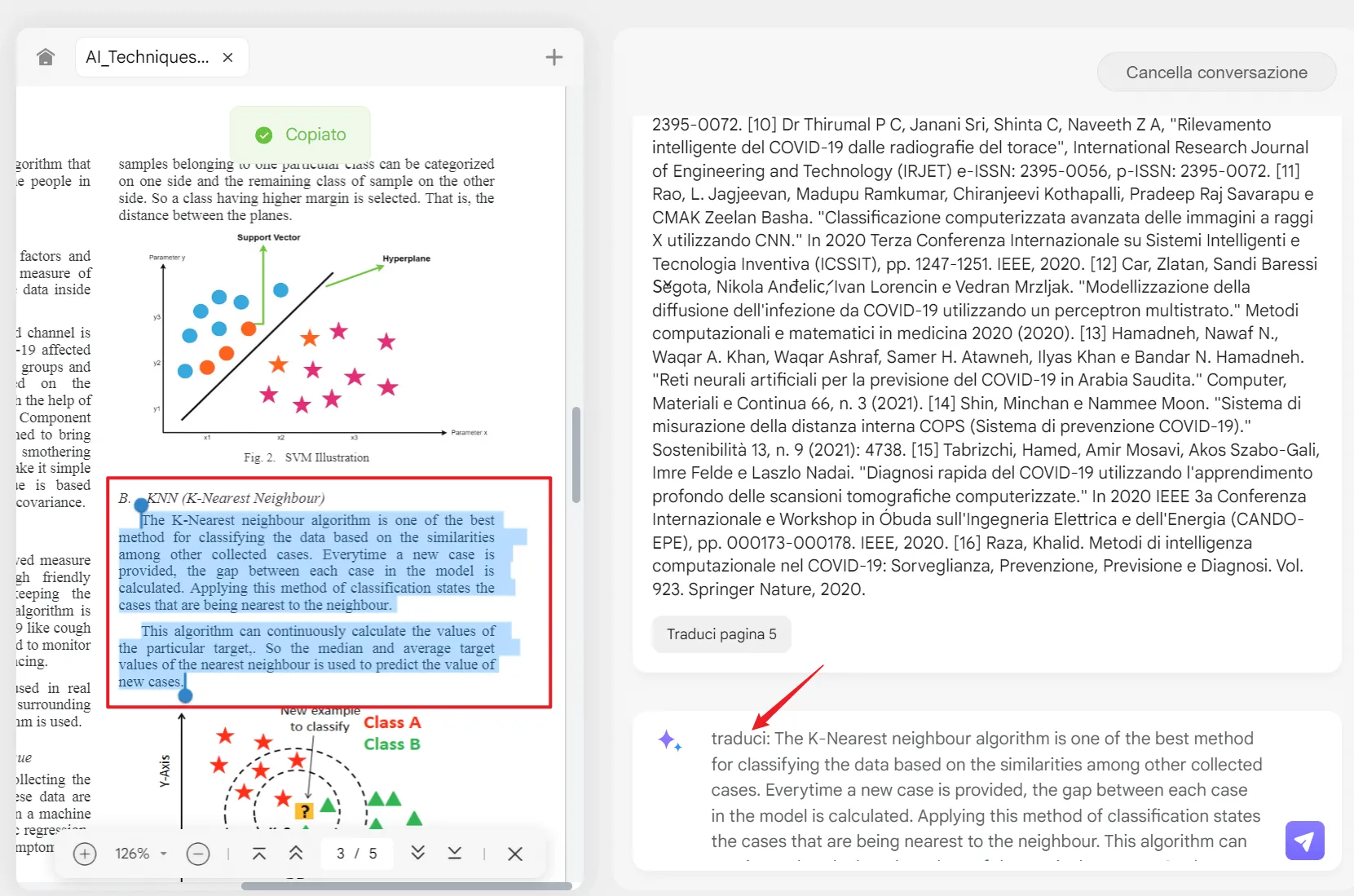Zoom out with the minus circle icon
The image size is (1354, 896).
(x=198, y=854)
